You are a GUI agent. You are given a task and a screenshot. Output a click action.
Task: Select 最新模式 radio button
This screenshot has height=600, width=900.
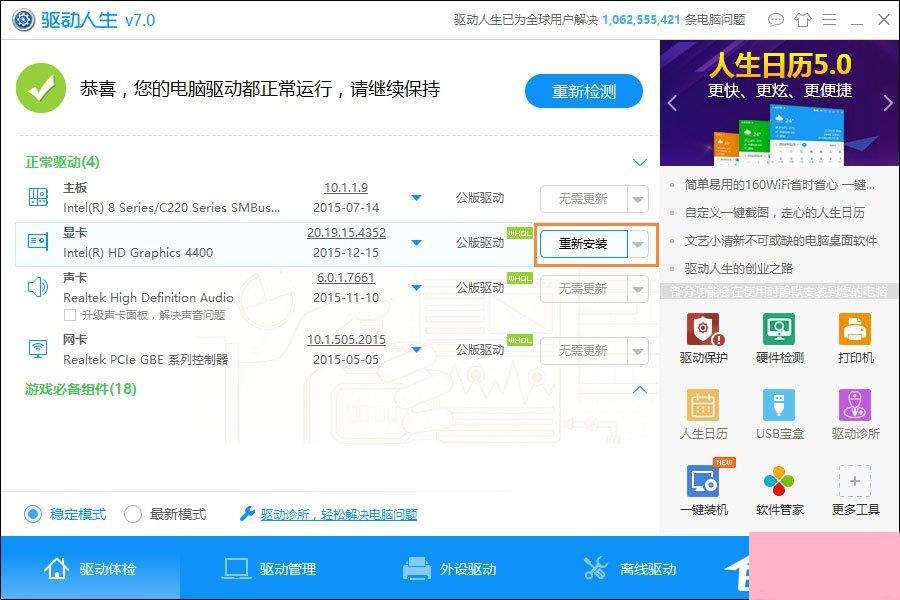(x=133, y=514)
